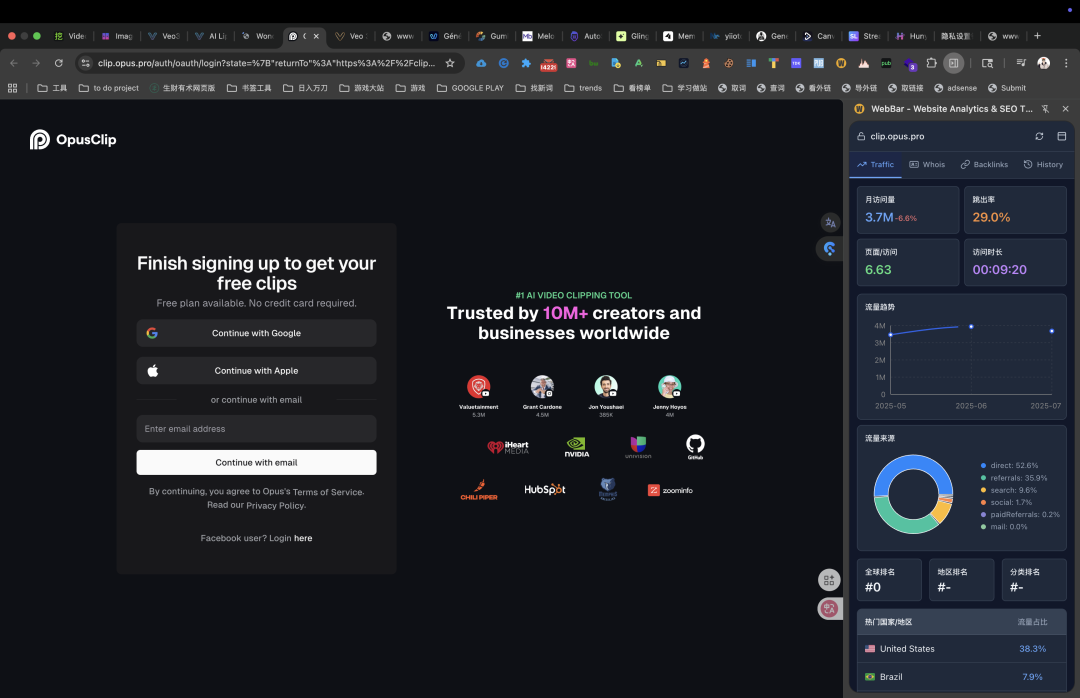1080x698 pixels.
Task: Click WebBar panel layout icon
Action: coord(1061,136)
